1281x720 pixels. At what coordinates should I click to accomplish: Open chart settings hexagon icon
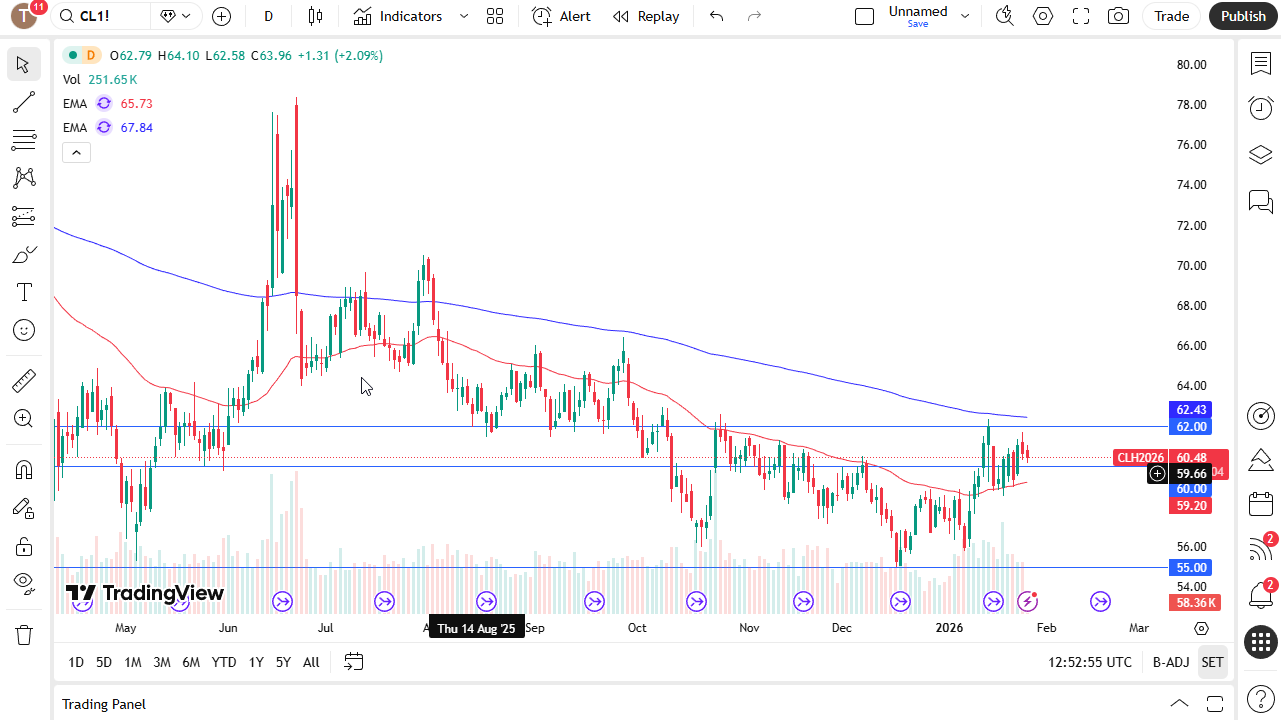click(1043, 16)
